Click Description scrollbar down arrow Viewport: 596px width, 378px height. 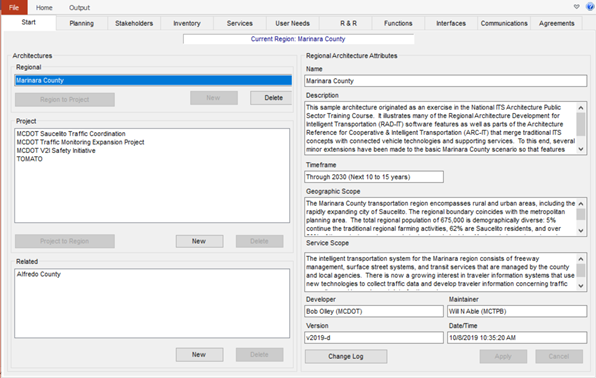pyautogui.click(x=581, y=149)
